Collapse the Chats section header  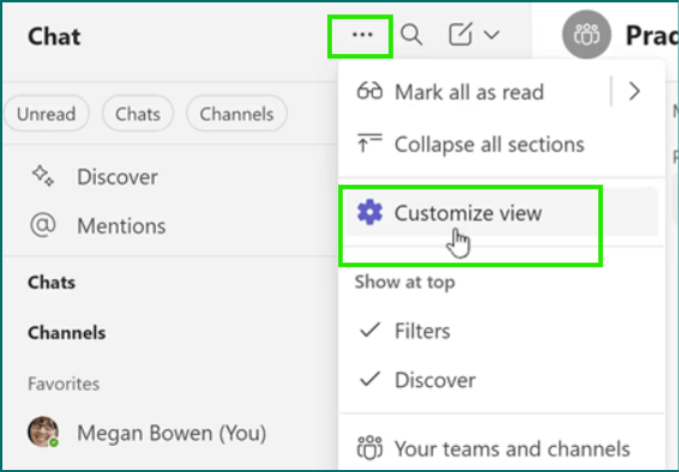pyautogui.click(x=52, y=283)
